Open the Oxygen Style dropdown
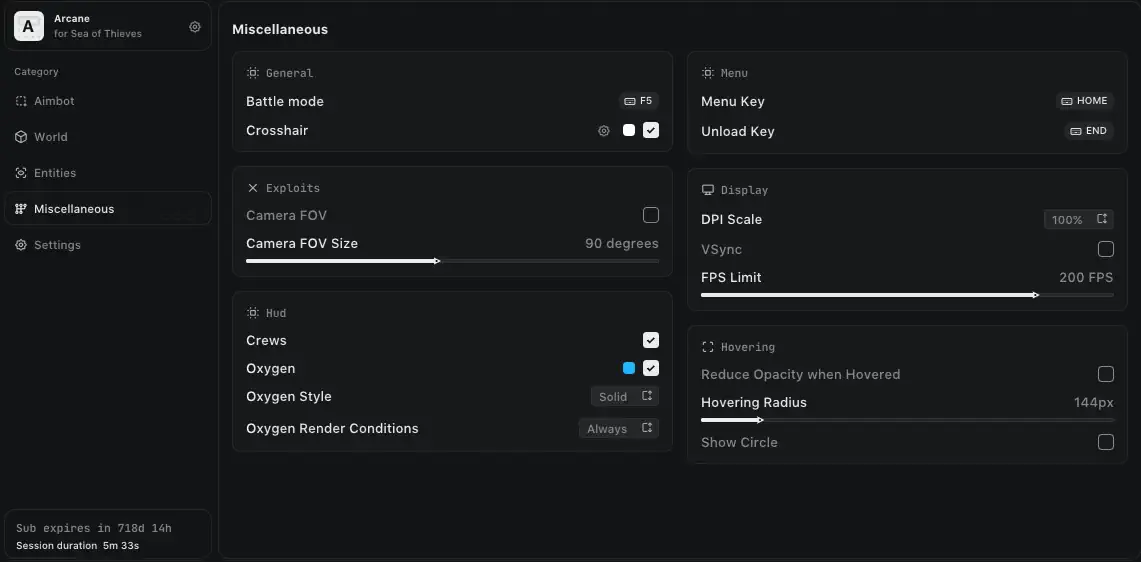The width and height of the screenshot is (1141, 562). (625, 397)
